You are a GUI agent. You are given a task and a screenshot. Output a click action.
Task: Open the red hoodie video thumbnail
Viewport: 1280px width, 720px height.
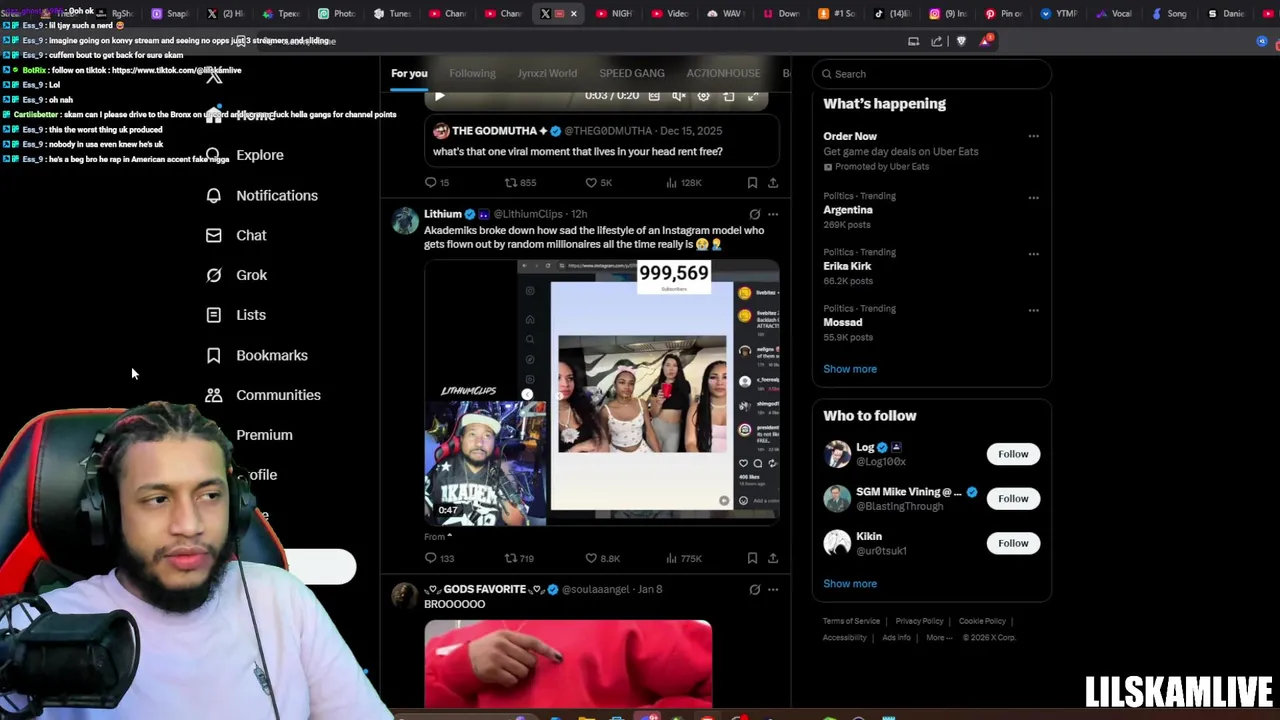coord(568,664)
